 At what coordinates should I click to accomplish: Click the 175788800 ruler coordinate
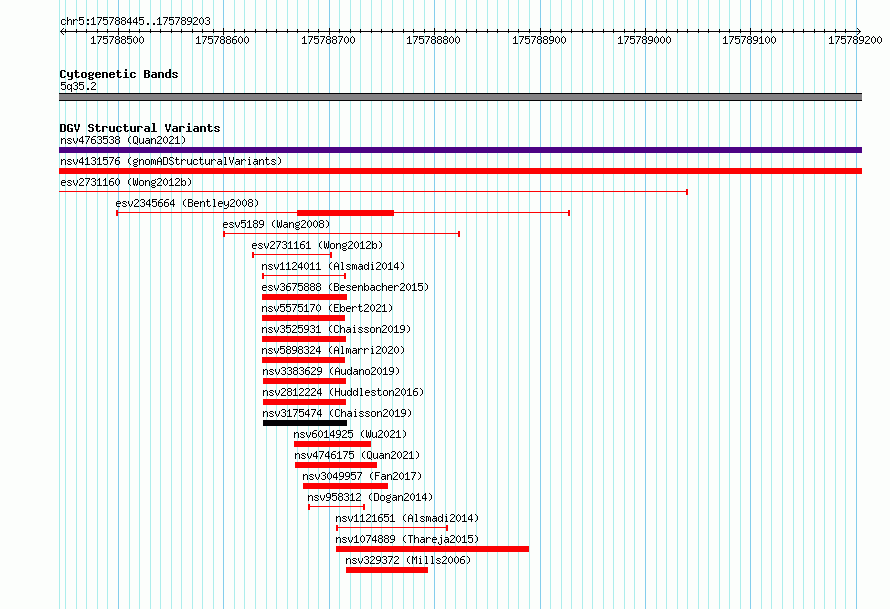coord(434,40)
